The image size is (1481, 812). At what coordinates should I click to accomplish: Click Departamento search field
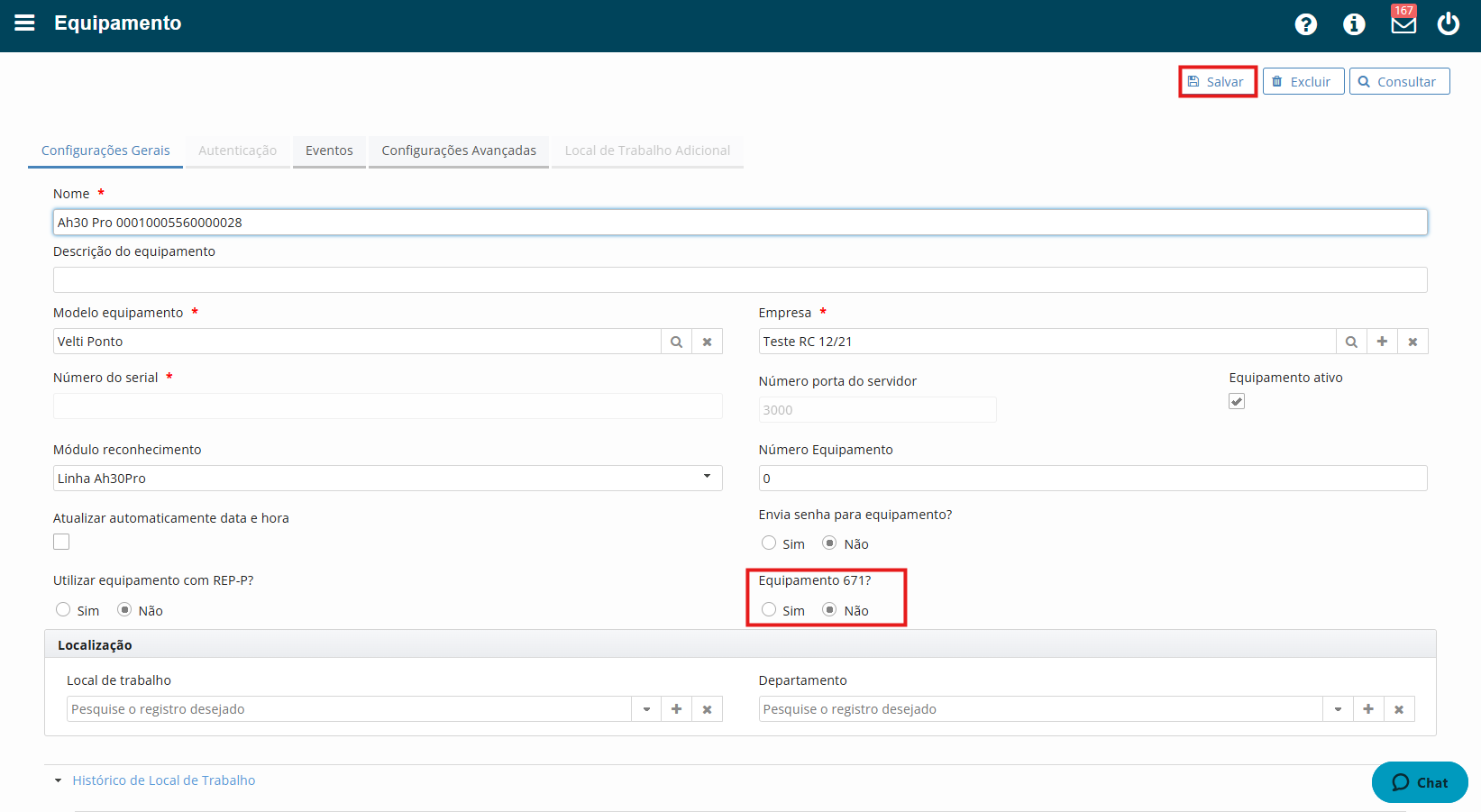(x=1041, y=709)
